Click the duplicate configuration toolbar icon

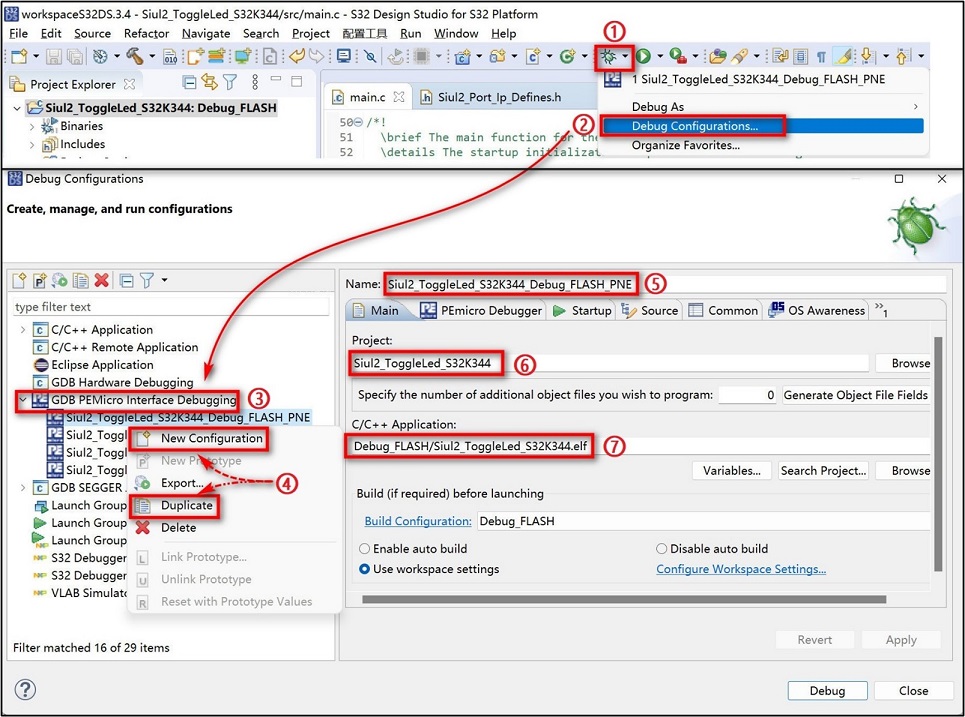80,281
